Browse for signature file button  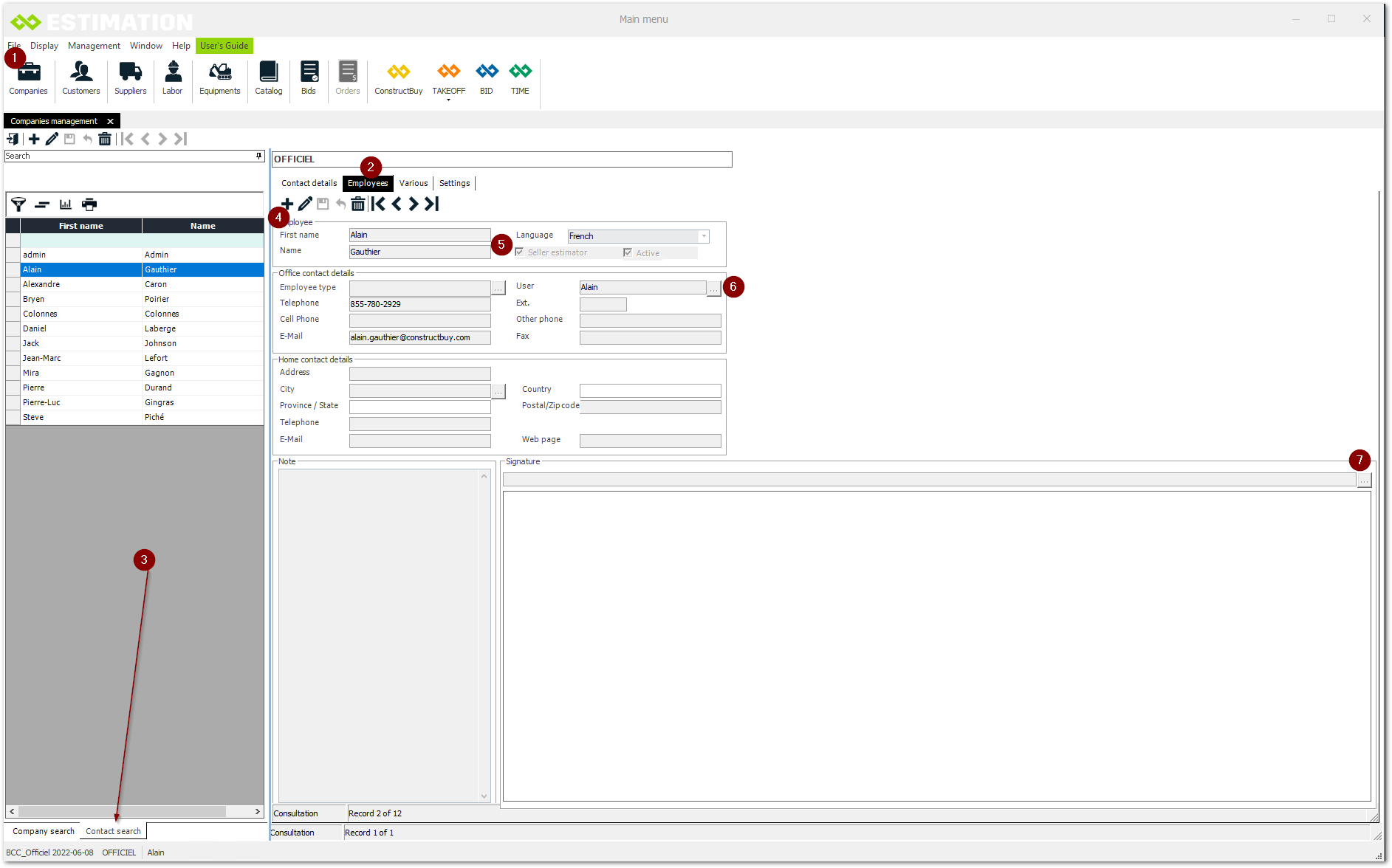point(1364,480)
